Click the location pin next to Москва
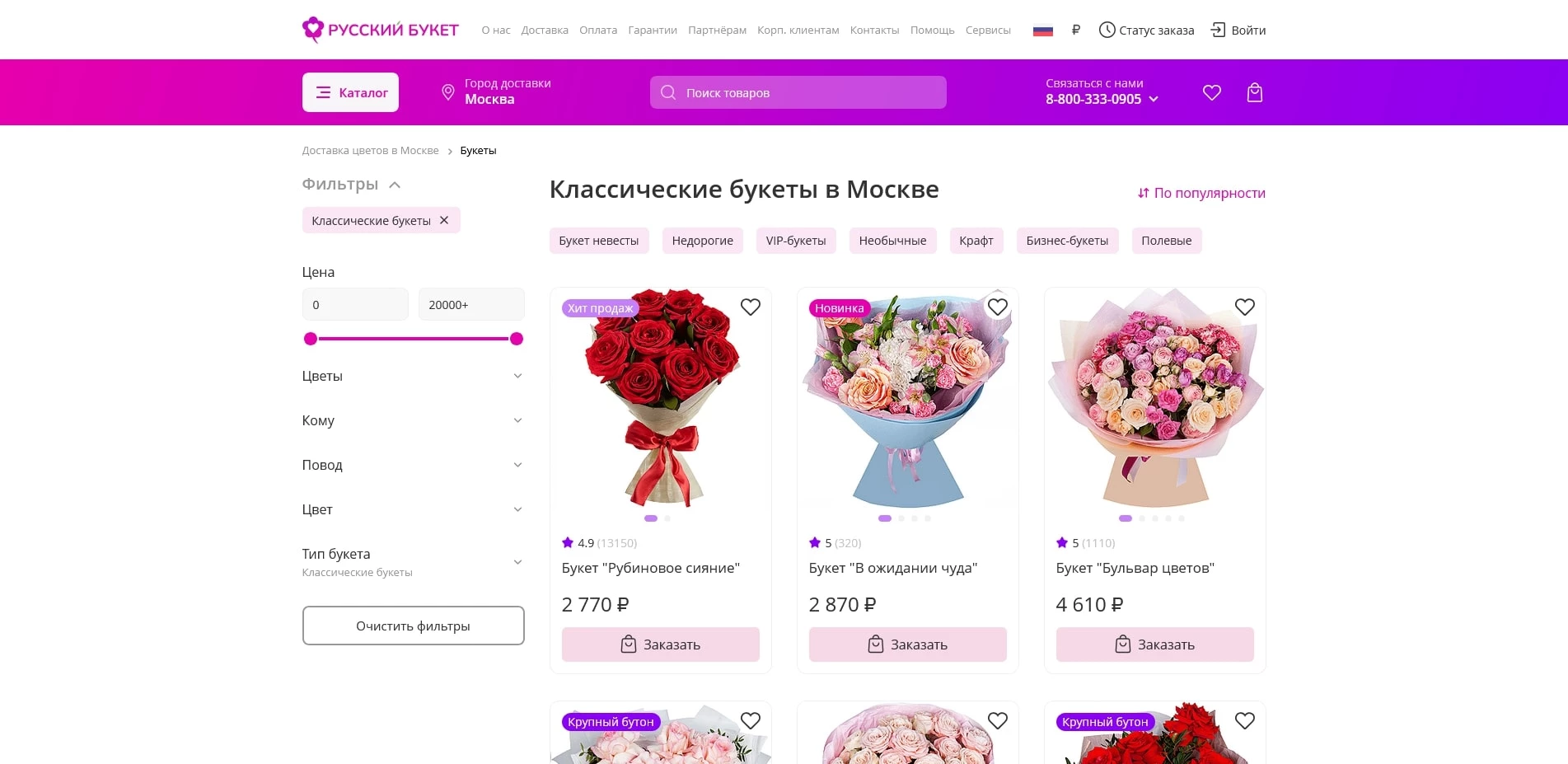The height and width of the screenshot is (764, 1568). [447, 91]
